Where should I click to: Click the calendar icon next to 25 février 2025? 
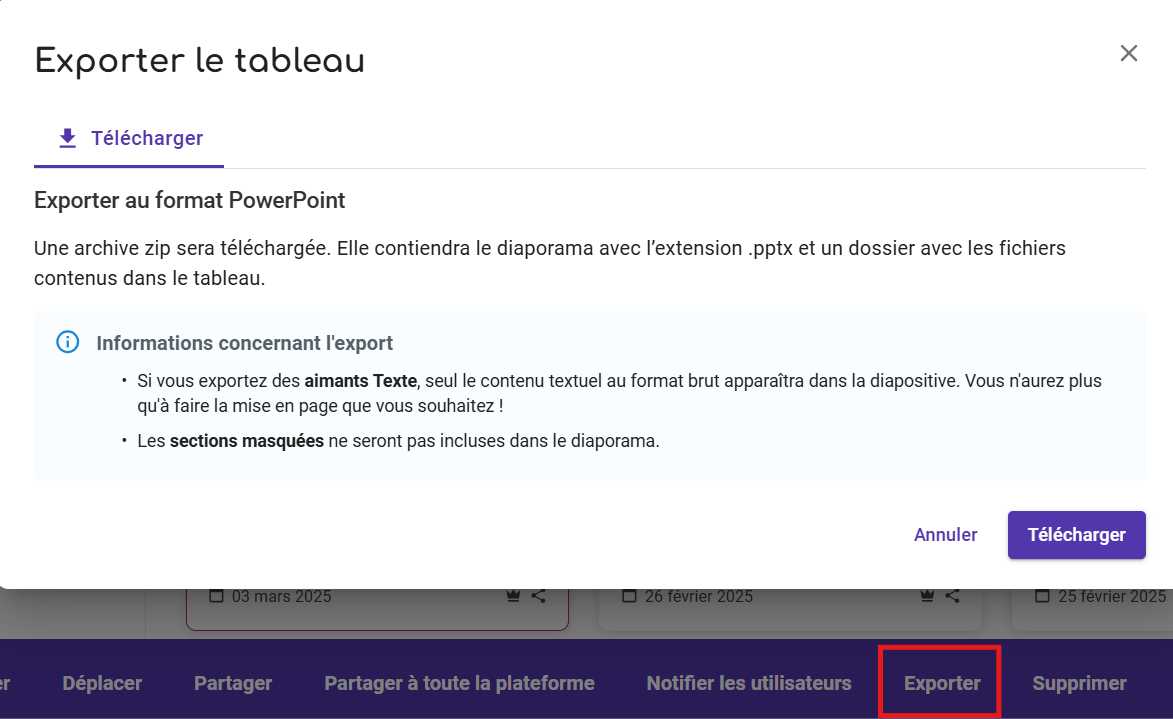coord(1042,596)
